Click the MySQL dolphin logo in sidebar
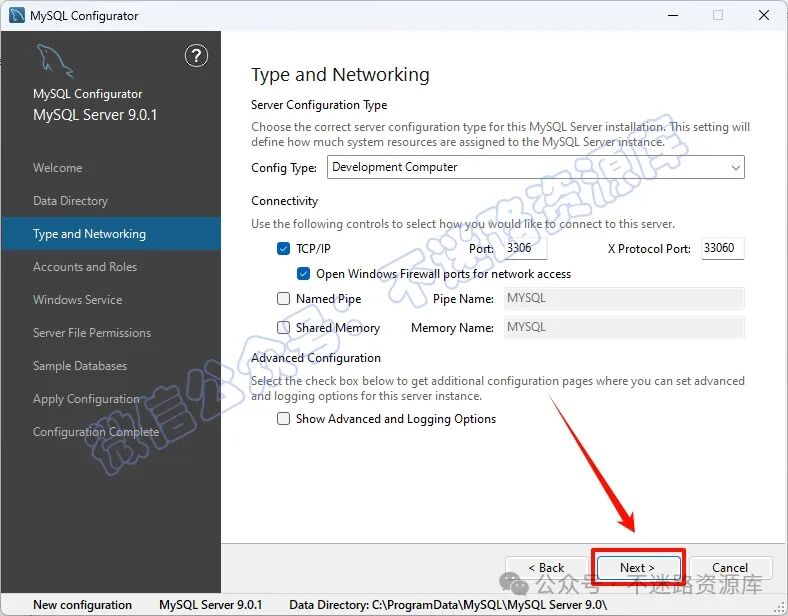 (x=55, y=61)
